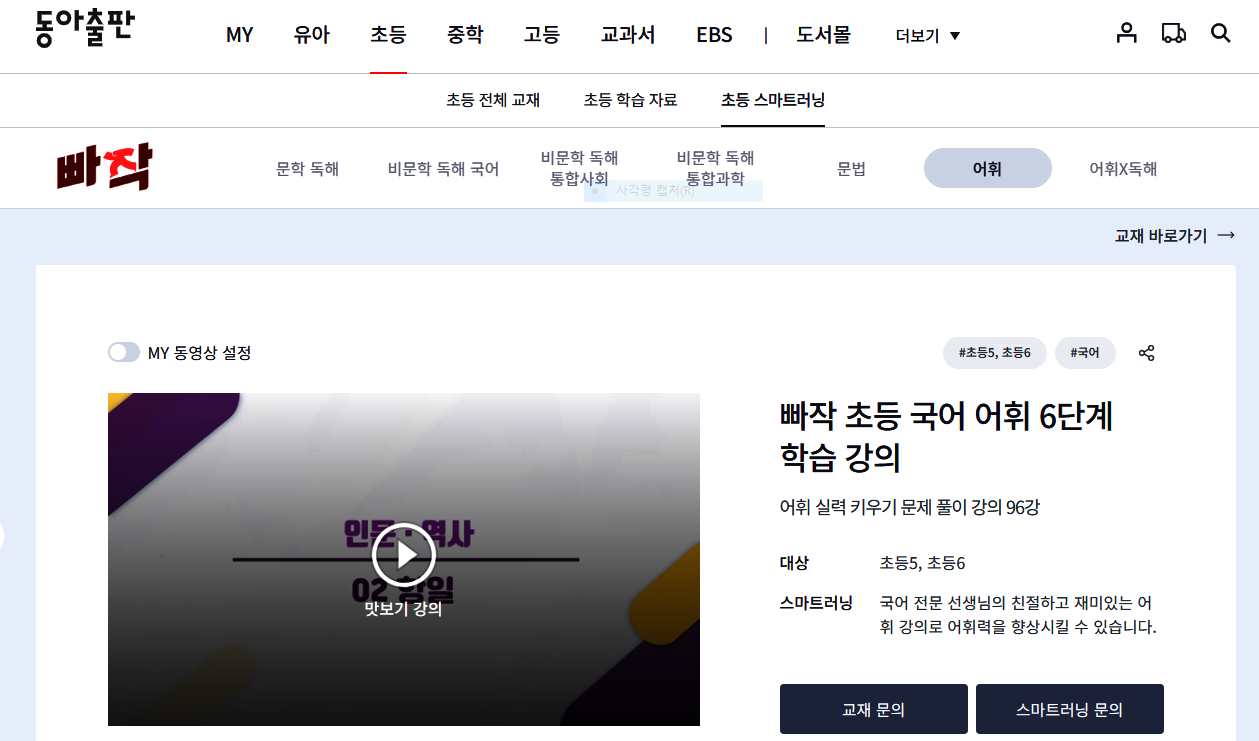Click the user account icon
1259x741 pixels.
tap(1127, 33)
